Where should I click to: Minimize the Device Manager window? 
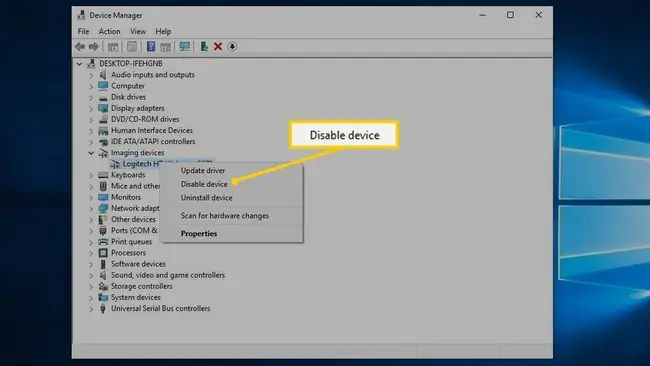tap(483, 15)
